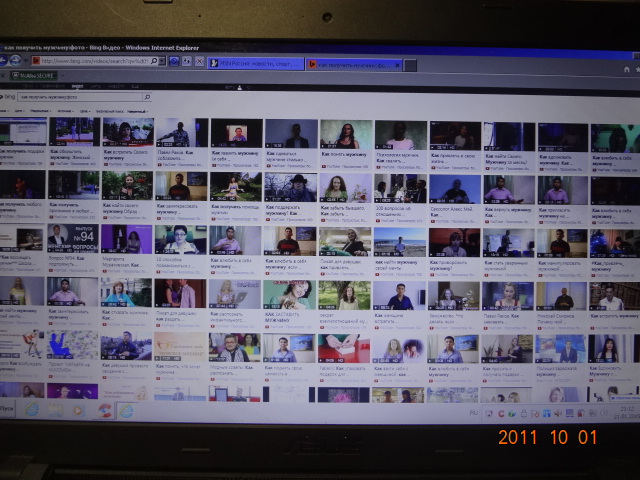Viewport: 640px width, 480px height.
Task: Open the НОВОСТИ section in the Bing navigation
Action: [116, 87]
